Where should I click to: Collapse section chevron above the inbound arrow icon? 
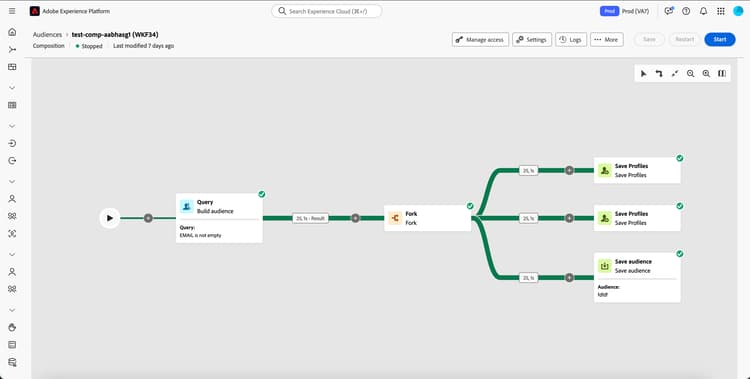[12, 126]
